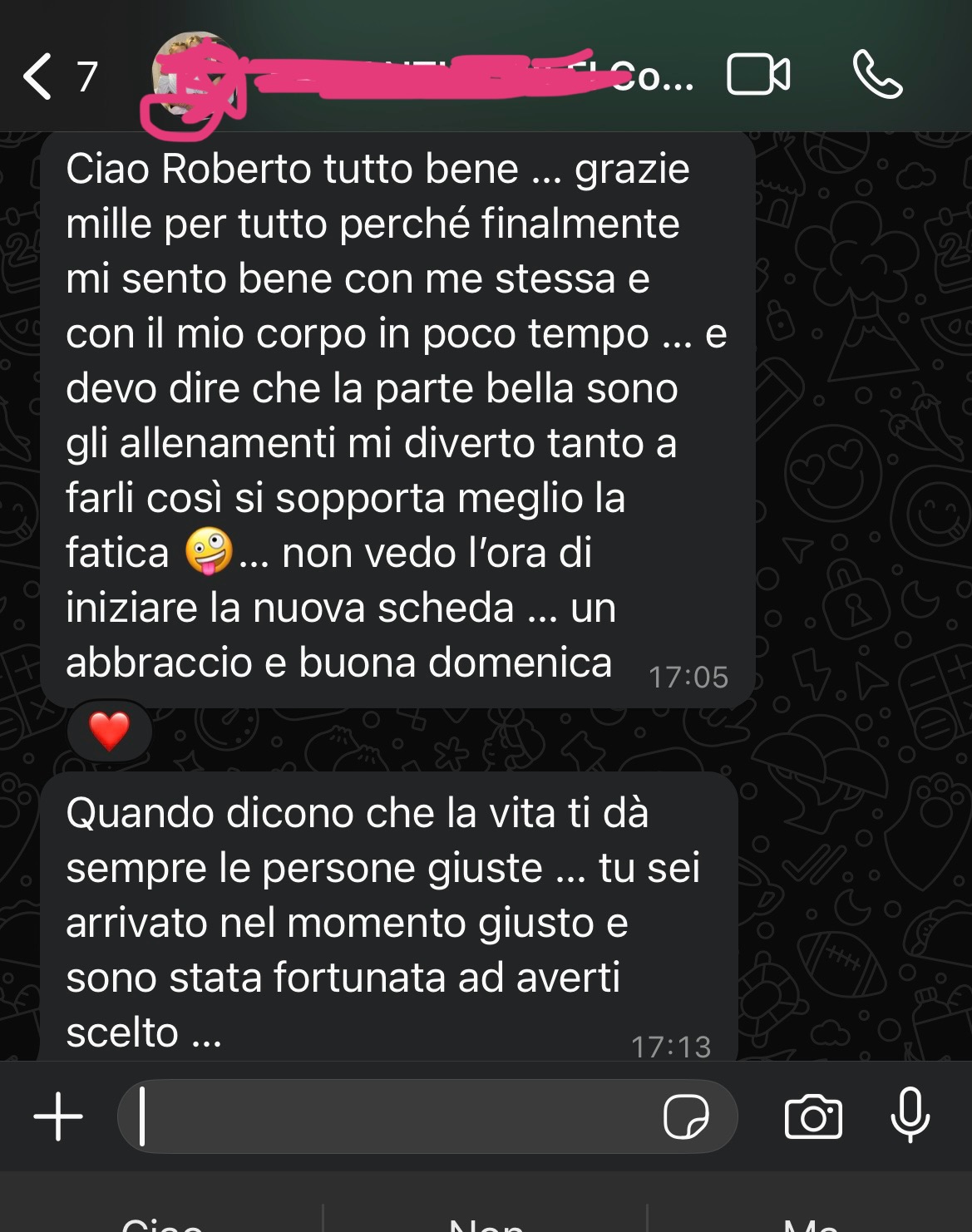Tap the back arrow to chats list
972x1232 pixels.
coord(37,76)
